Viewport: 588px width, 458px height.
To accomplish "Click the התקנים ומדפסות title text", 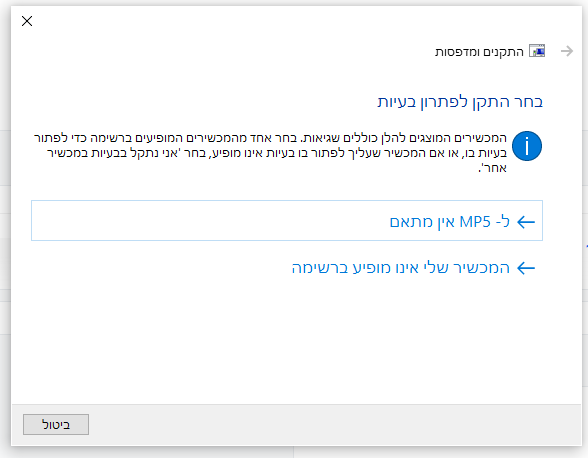I will 479,52.
